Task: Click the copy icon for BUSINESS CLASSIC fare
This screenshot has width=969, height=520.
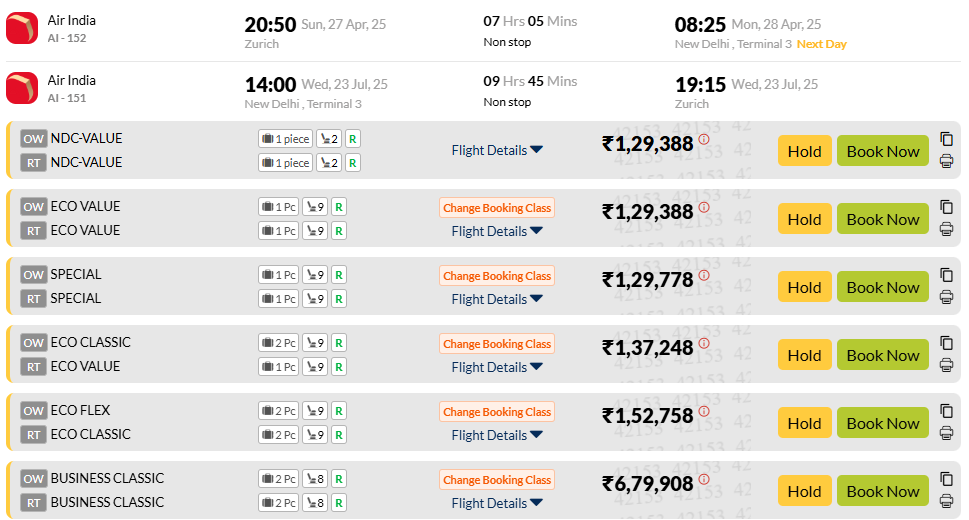Action: coord(946,479)
